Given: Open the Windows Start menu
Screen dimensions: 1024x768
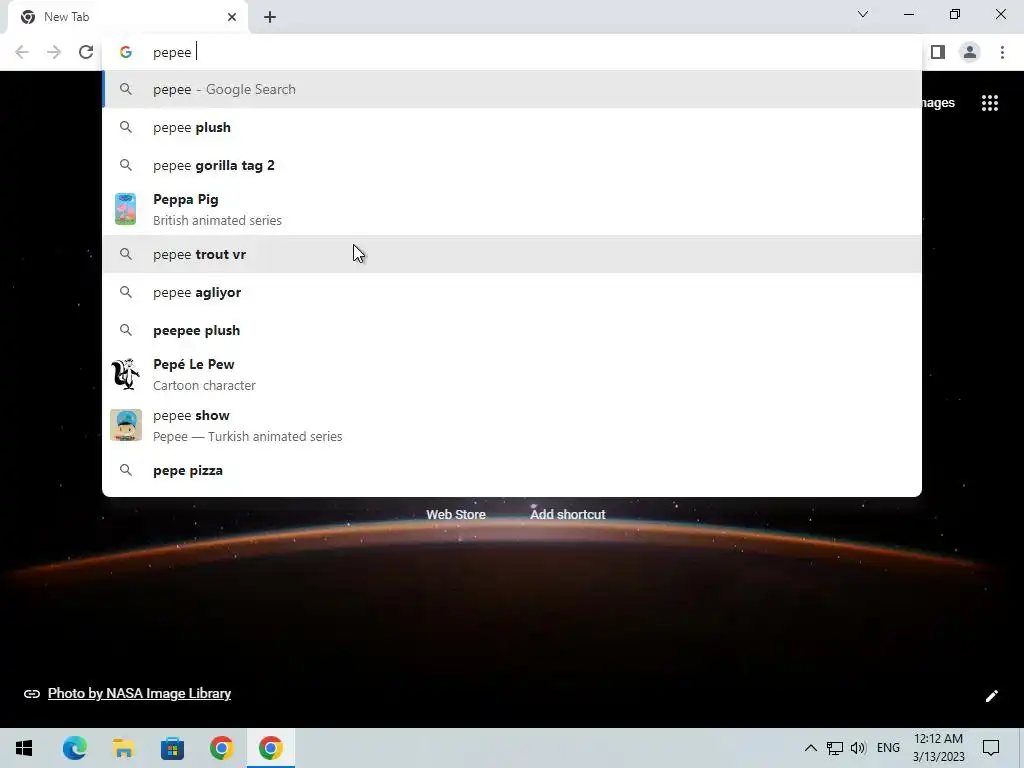Looking at the screenshot, I should tap(24, 748).
